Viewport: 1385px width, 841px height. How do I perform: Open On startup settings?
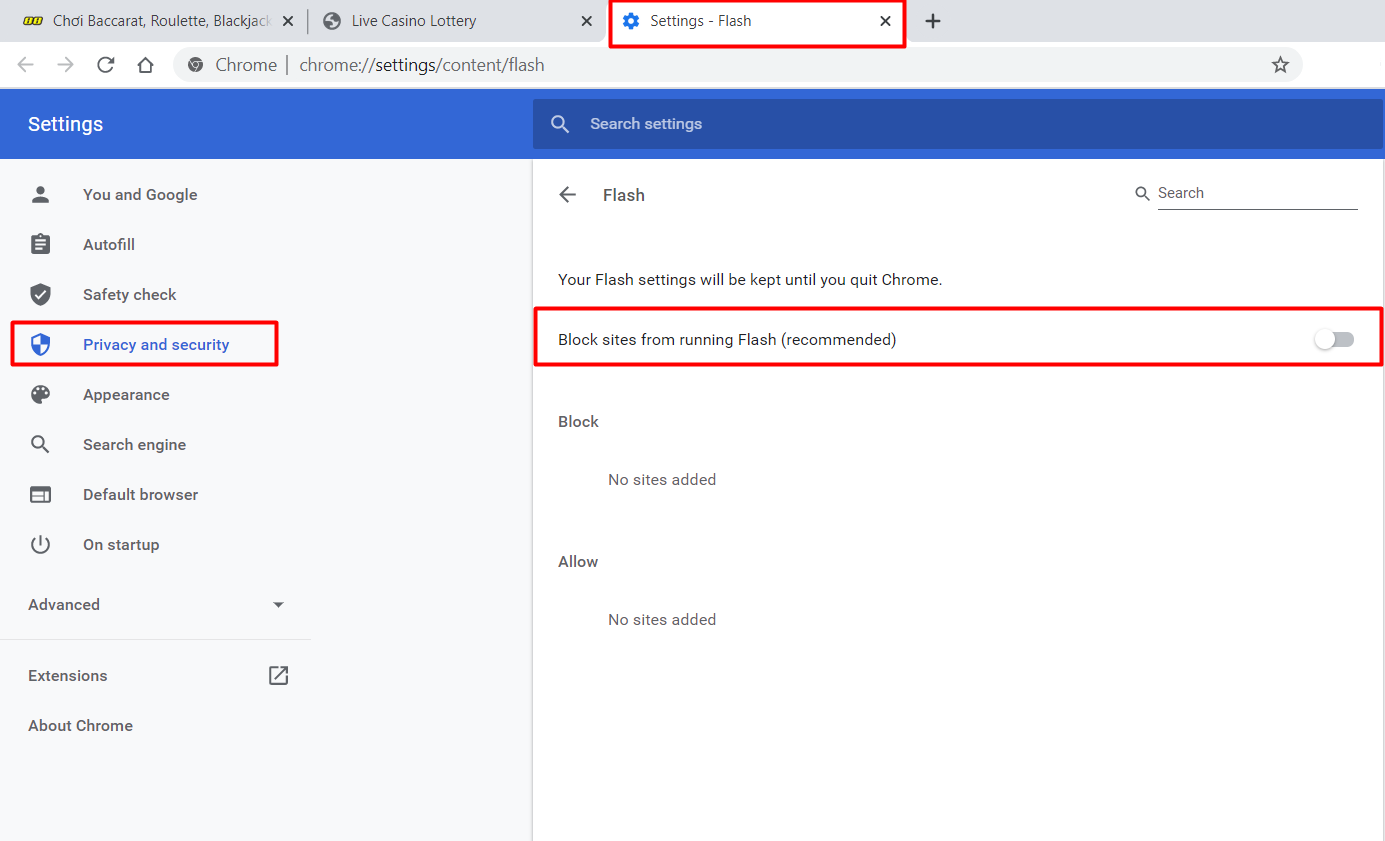(x=121, y=545)
